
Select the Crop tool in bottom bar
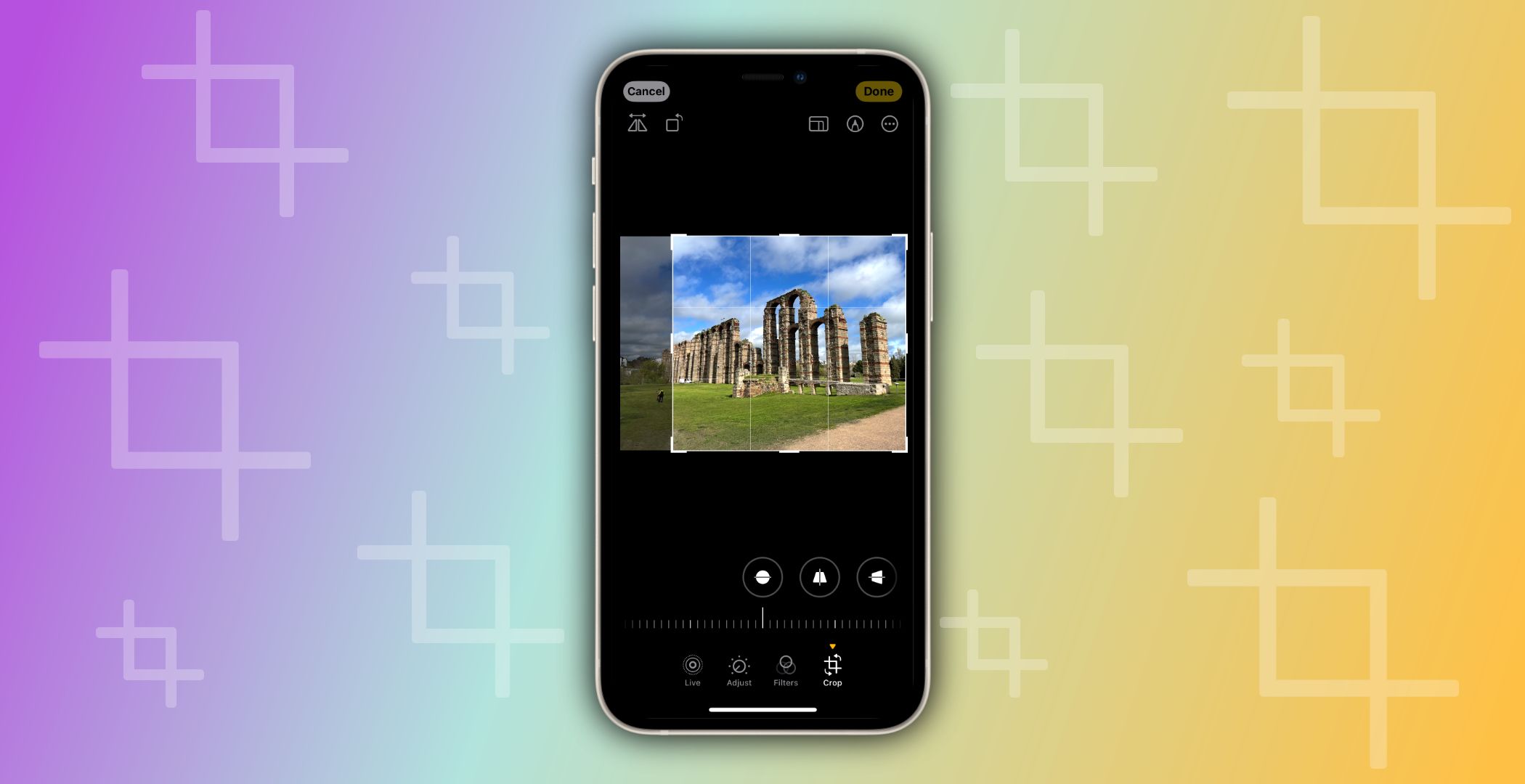click(832, 670)
